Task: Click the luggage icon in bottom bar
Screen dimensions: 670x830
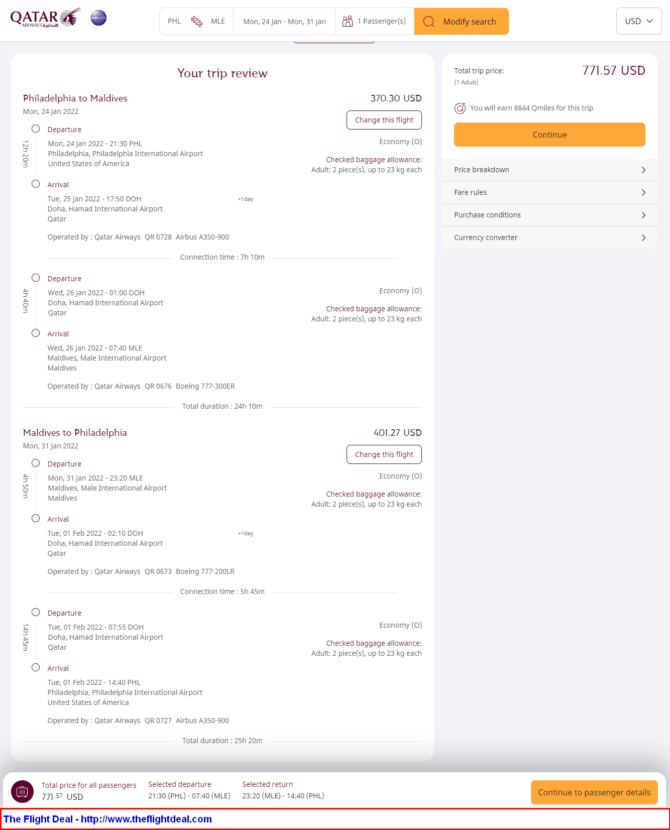Action: click(22, 792)
